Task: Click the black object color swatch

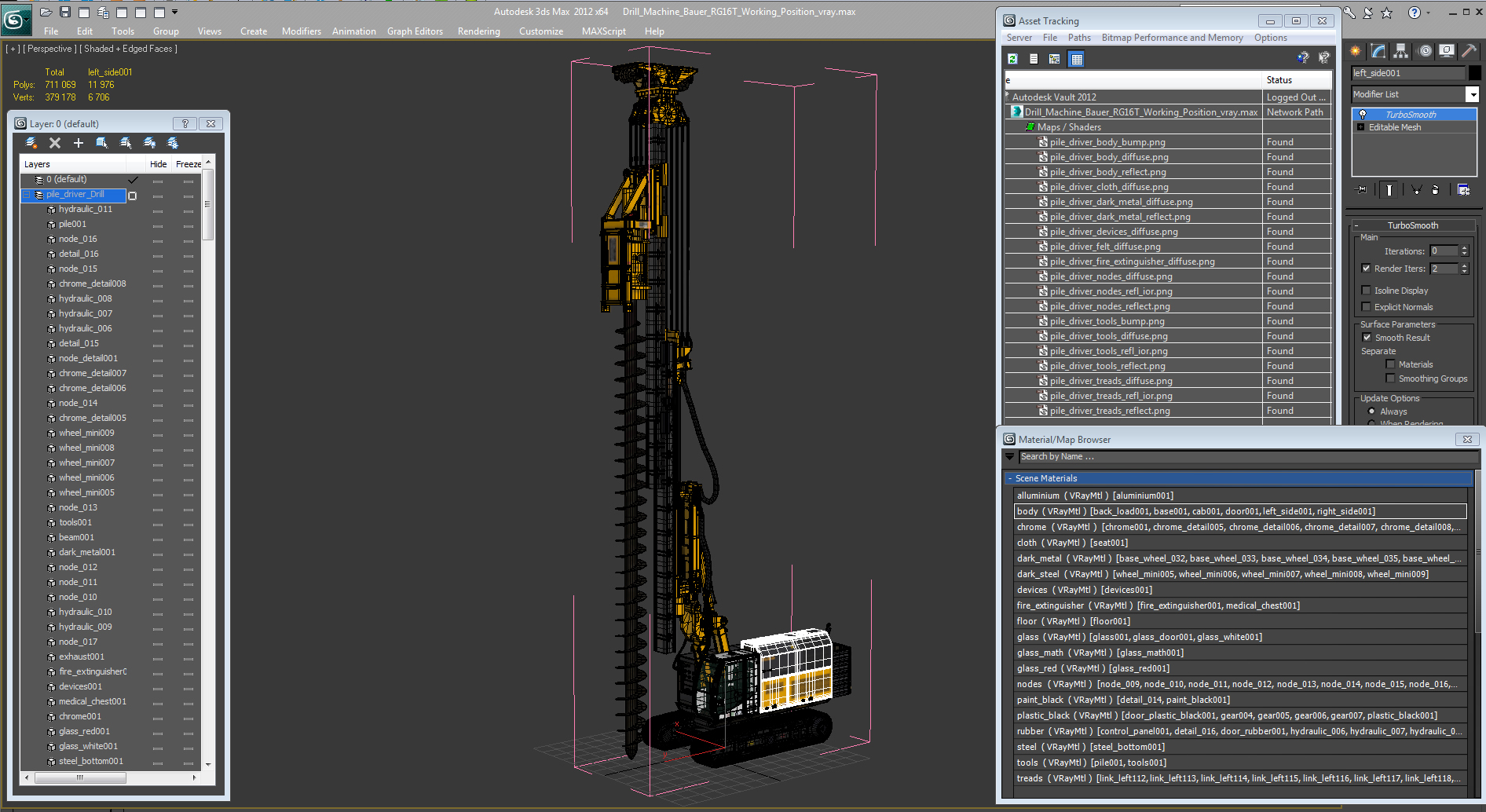Action: 1475,73
